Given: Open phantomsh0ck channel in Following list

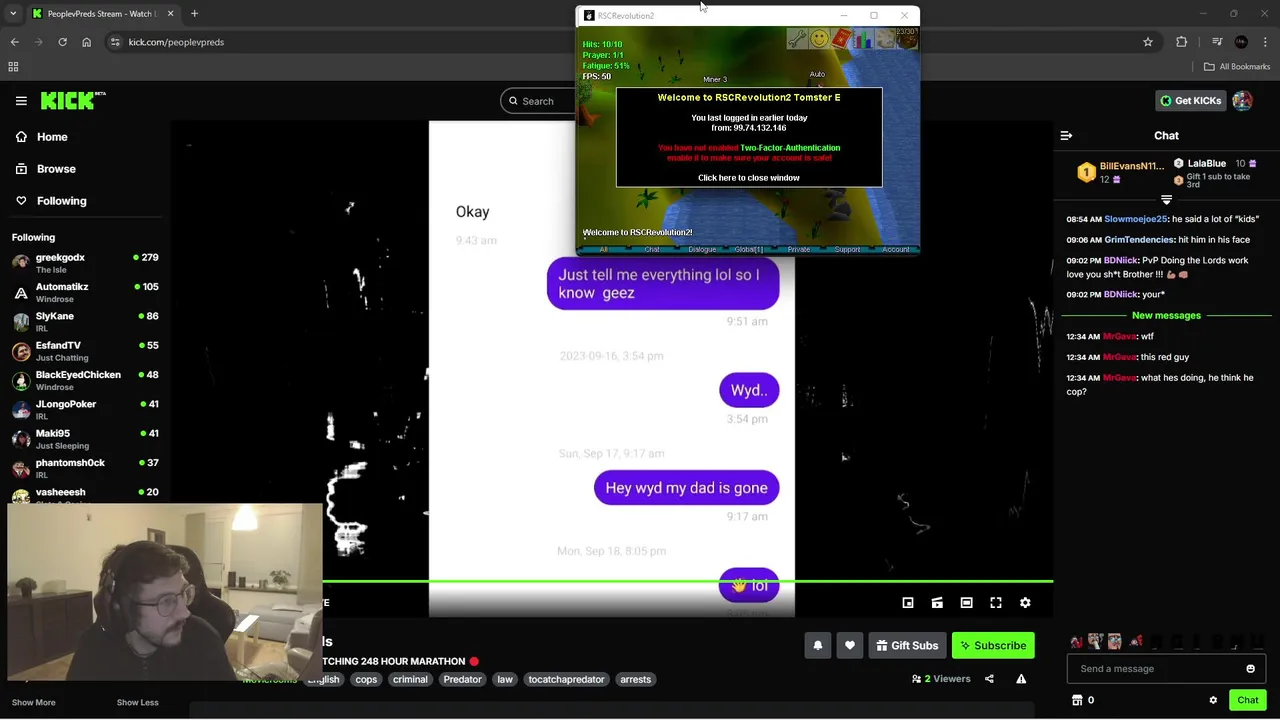Looking at the screenshot, I should [85, 468].
